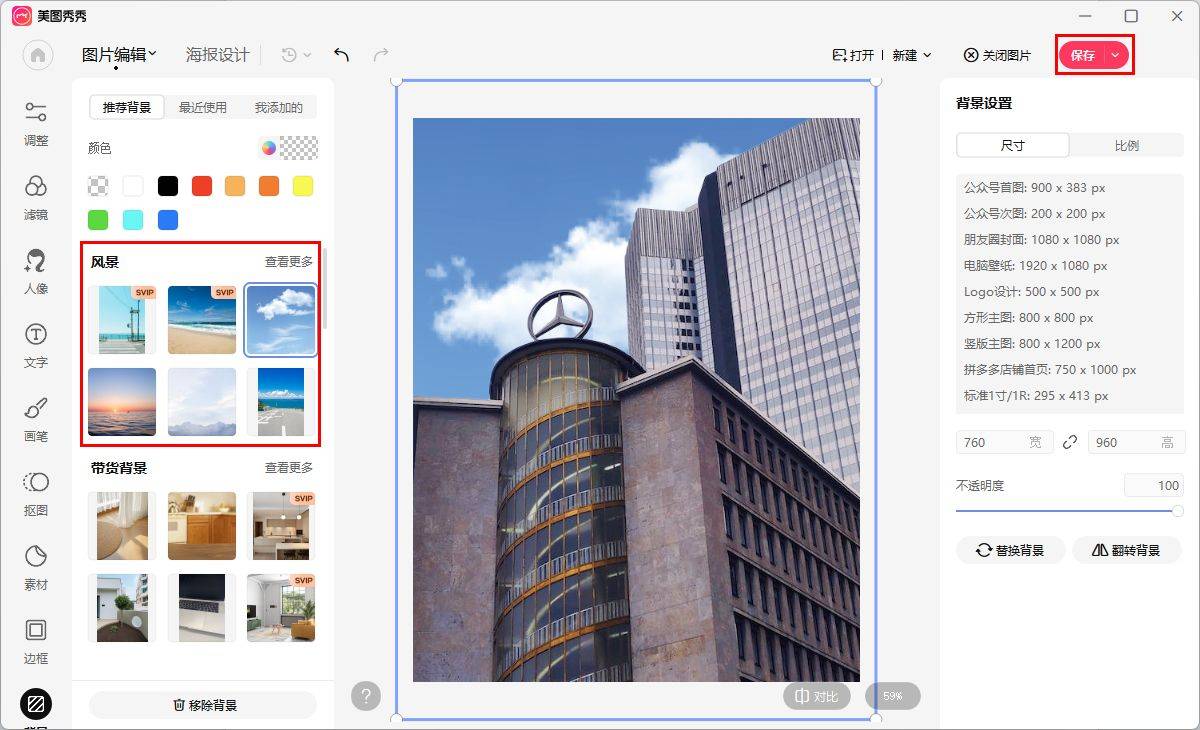Open the help question mark icon
Image resolution: width=1200 pixels, height=730 pixels.
click(366, 696)
